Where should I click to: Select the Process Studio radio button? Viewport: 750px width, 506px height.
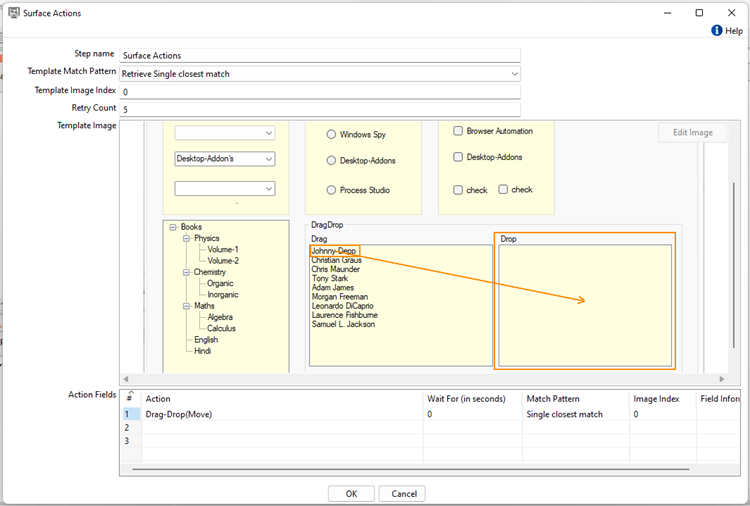click(x=331, y=190)
